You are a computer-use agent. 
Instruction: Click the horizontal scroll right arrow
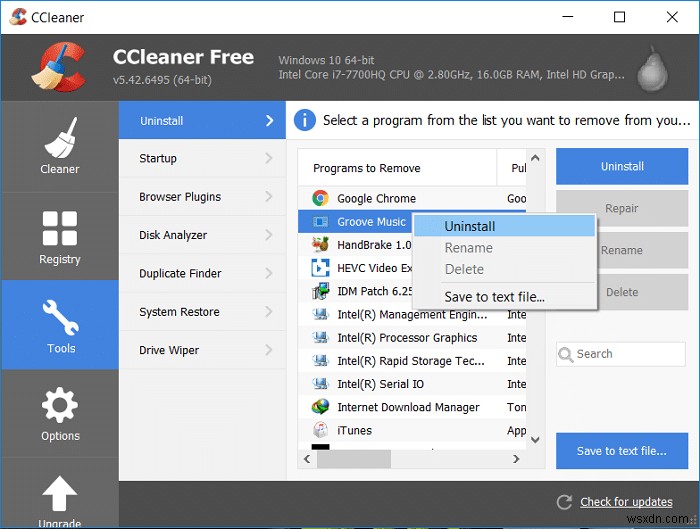516,459
